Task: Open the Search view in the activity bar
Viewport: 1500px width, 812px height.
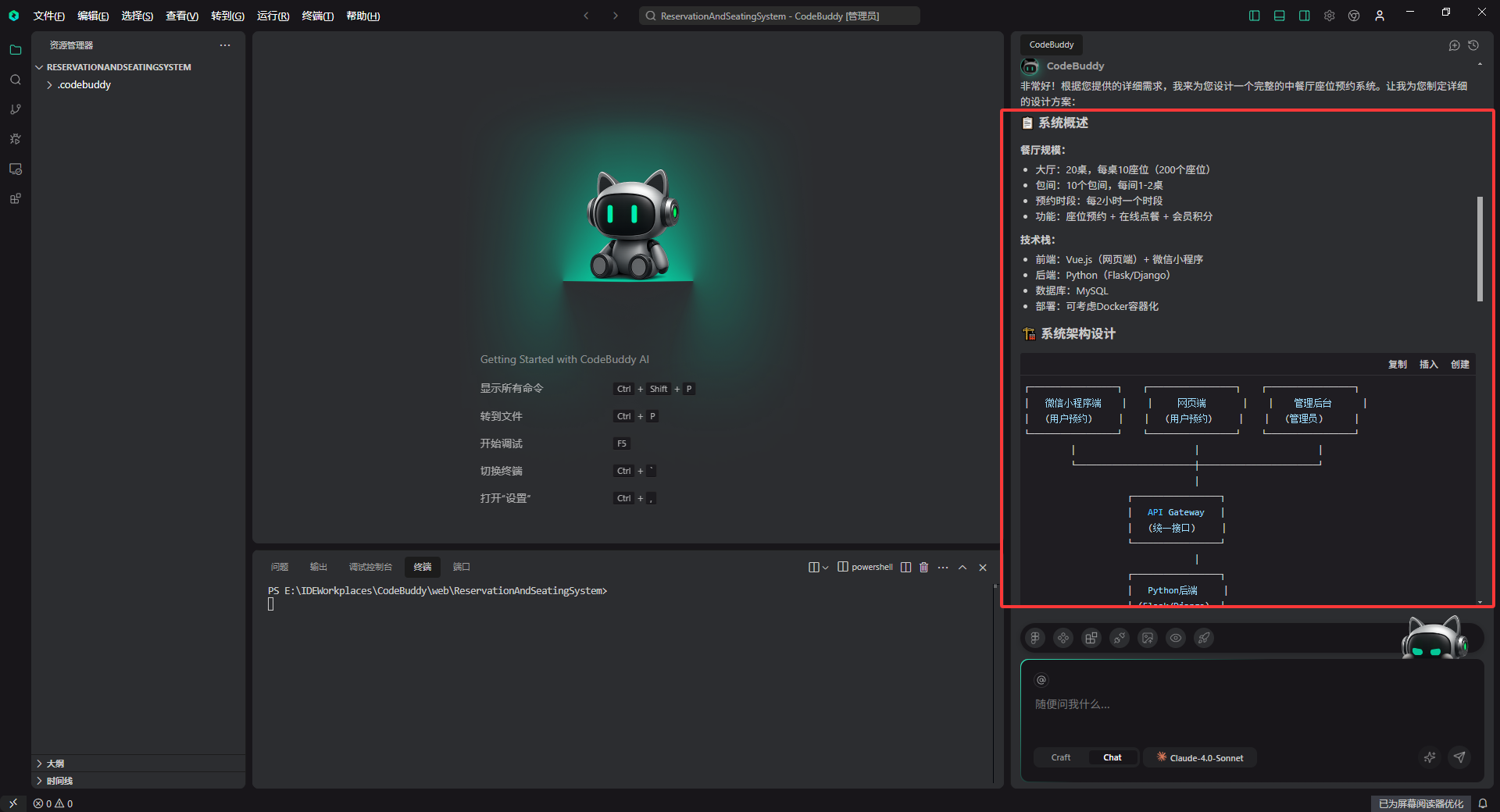Action: click(15, 80)
